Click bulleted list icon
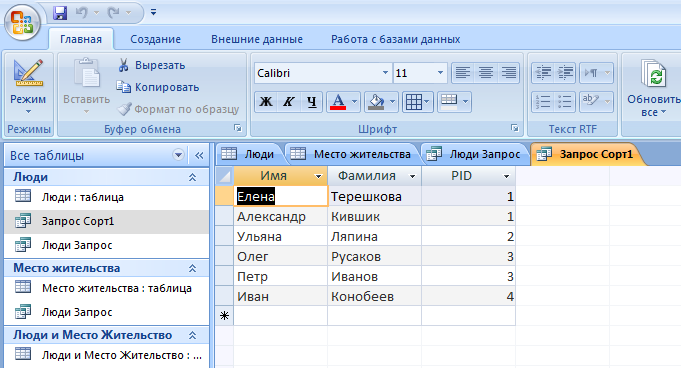This screenshot has height=368, width=681. tap(565, 102)
